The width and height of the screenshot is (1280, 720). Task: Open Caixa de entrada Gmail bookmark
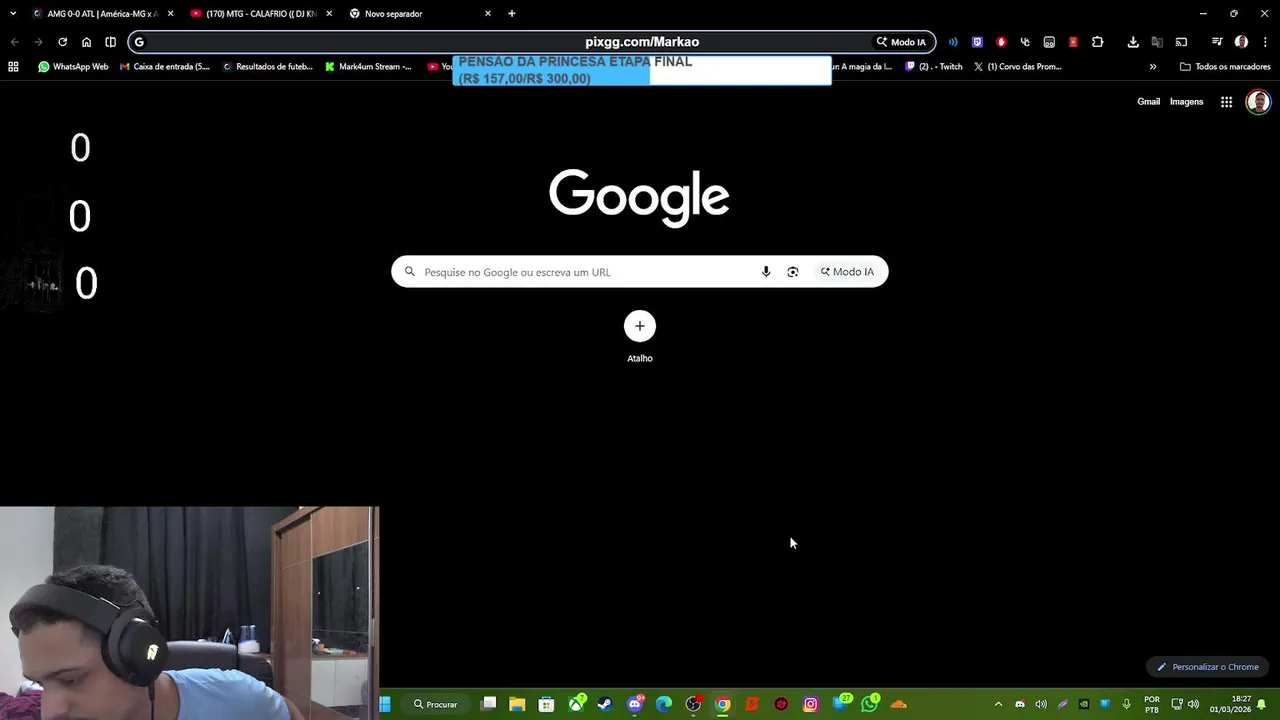(x=165, y=67)
